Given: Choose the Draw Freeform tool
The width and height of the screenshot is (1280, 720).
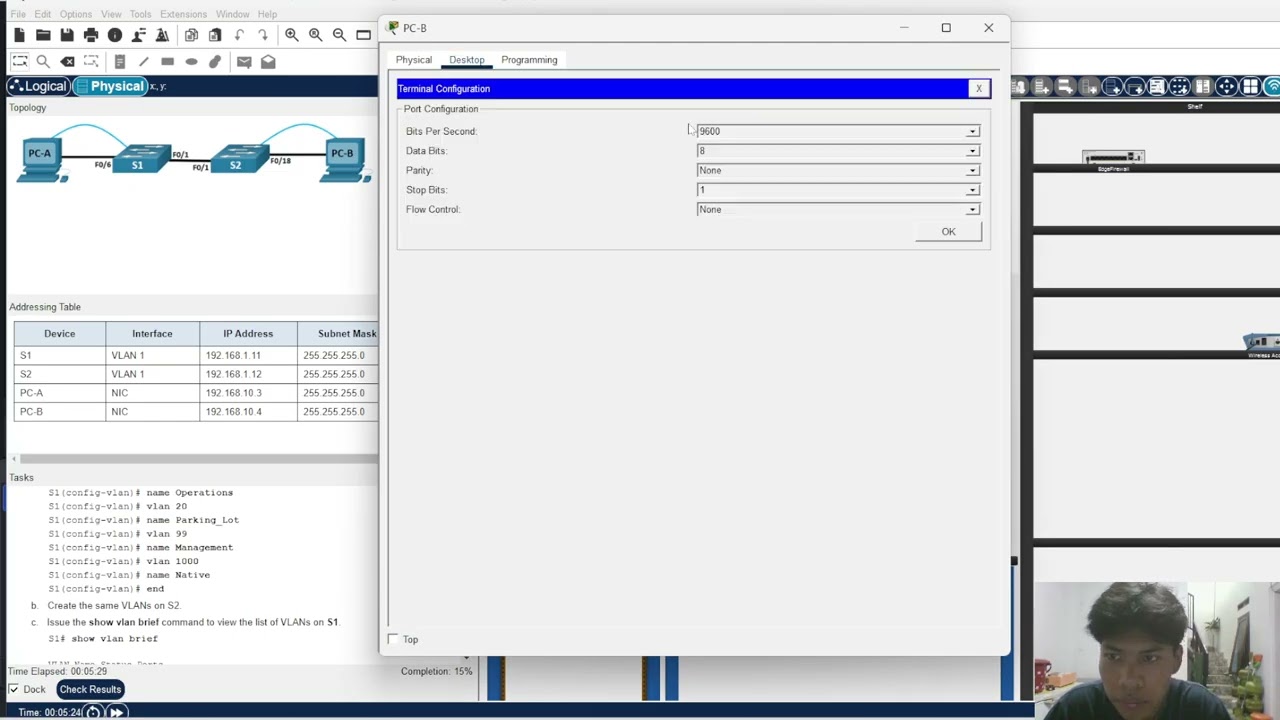Looking at the screenshot, I should click(215, 61).
